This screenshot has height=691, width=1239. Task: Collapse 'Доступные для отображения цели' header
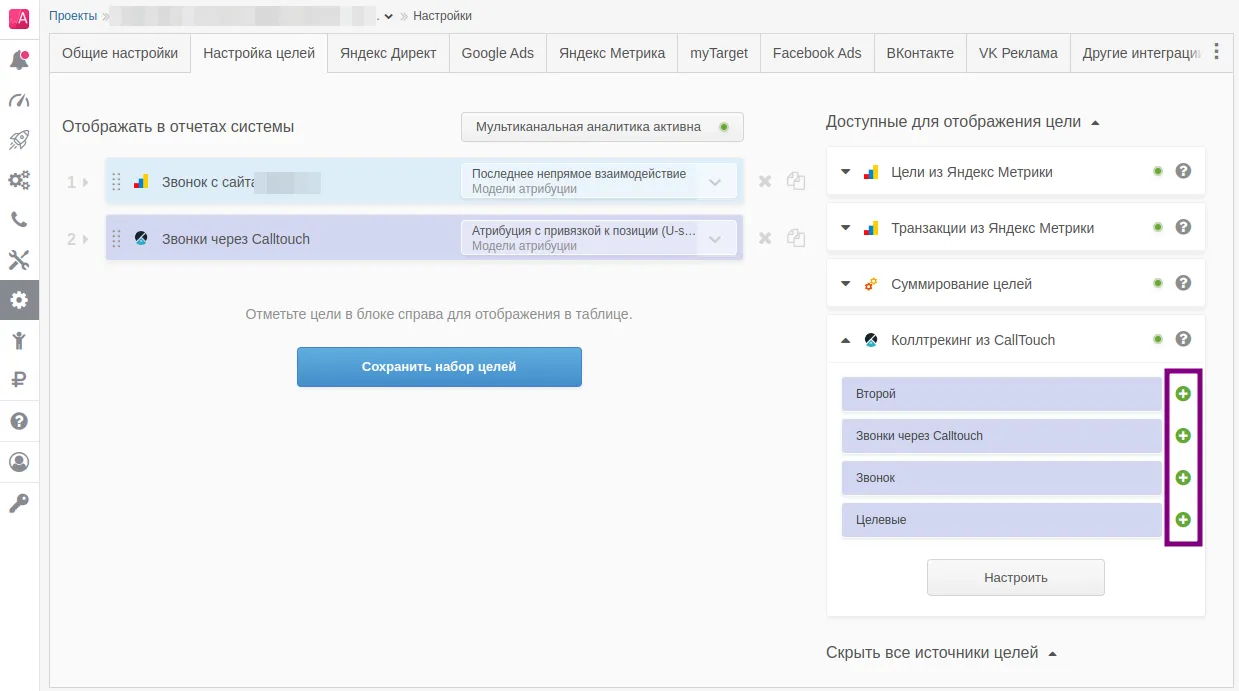[x=1095, y=123]
